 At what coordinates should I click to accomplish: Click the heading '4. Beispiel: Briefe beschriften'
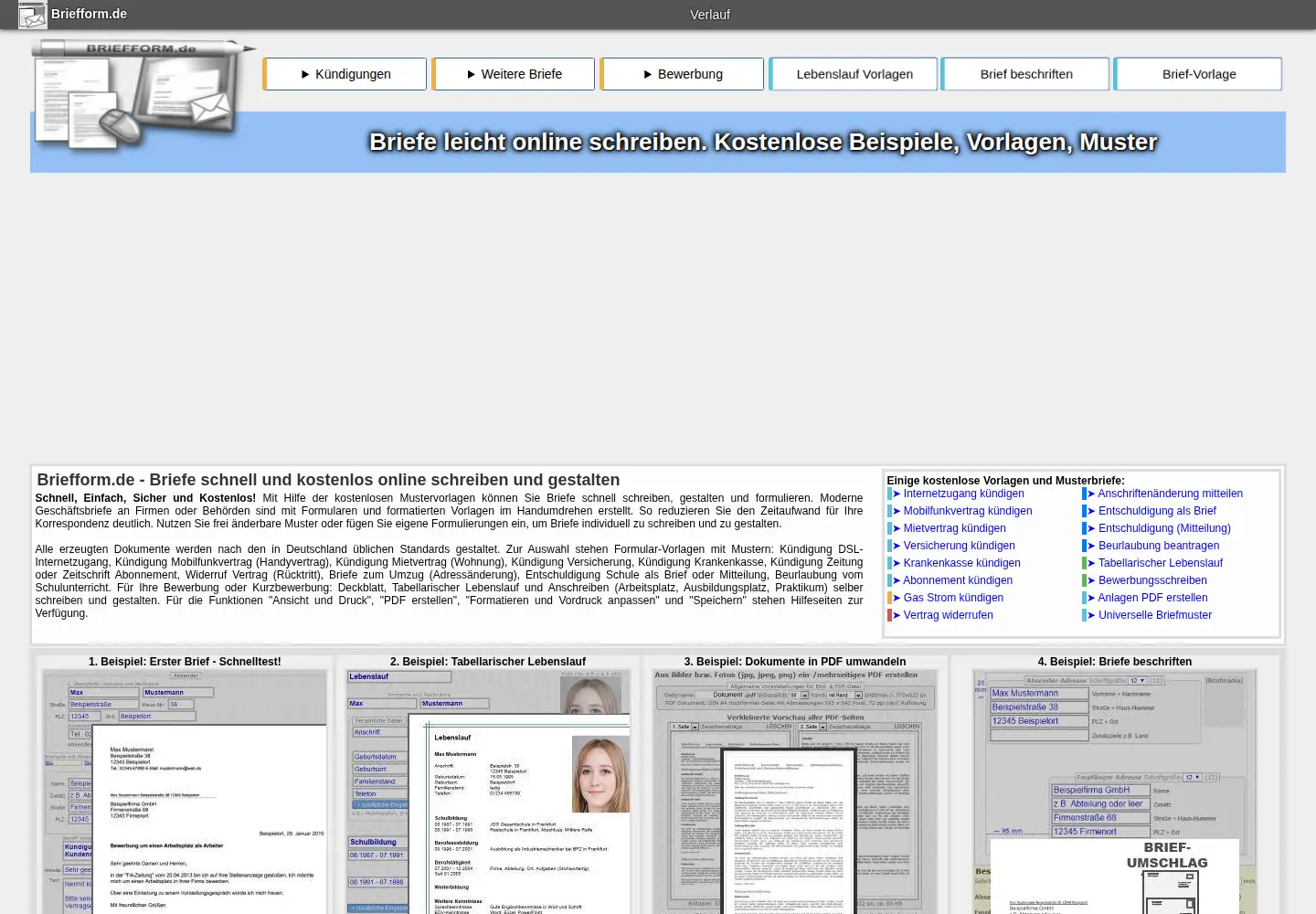pyautogui.click(x=1115, y=662)
